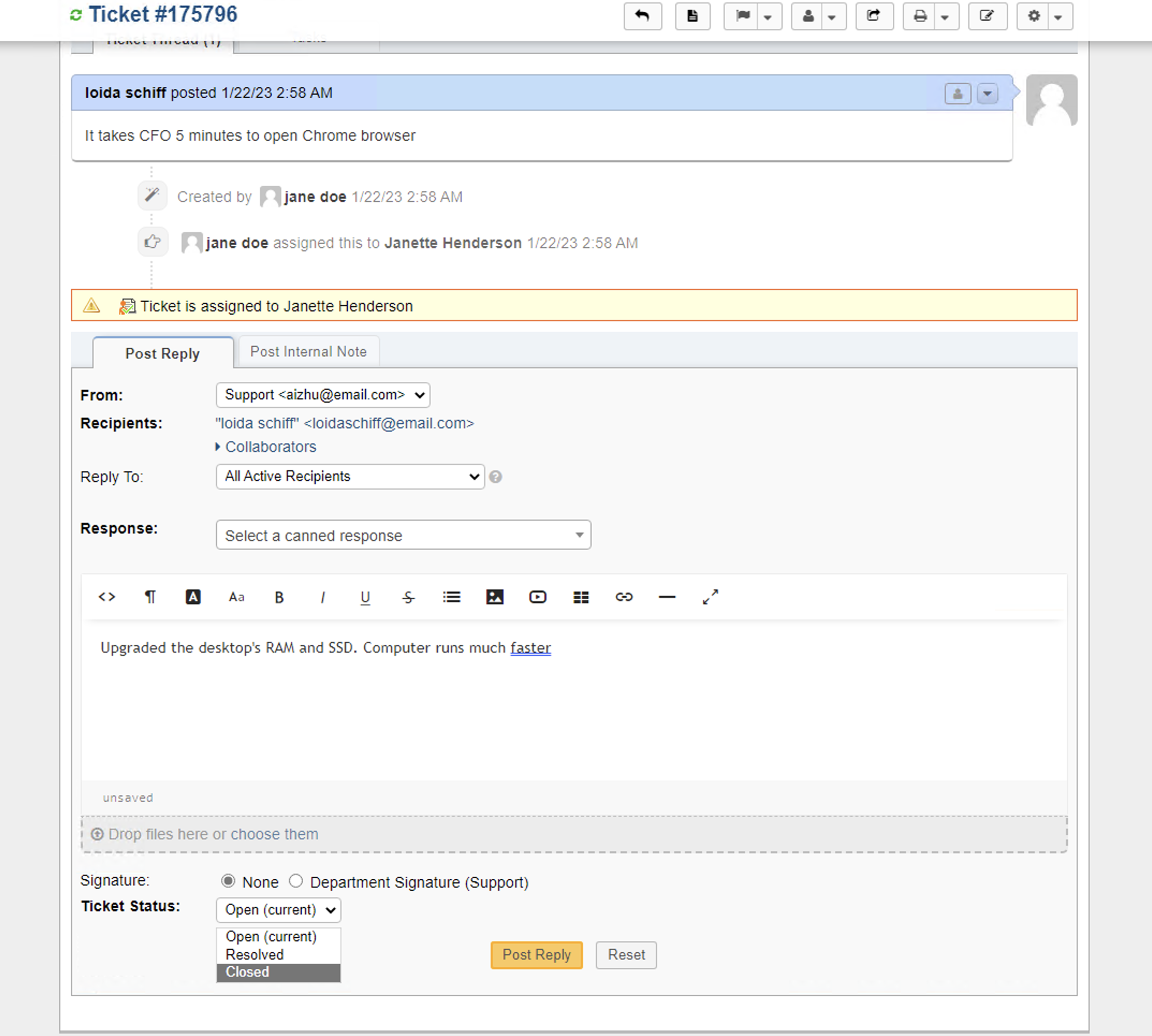Insert an image in the reply editor

pyautogui.click(x=494, y=596)
